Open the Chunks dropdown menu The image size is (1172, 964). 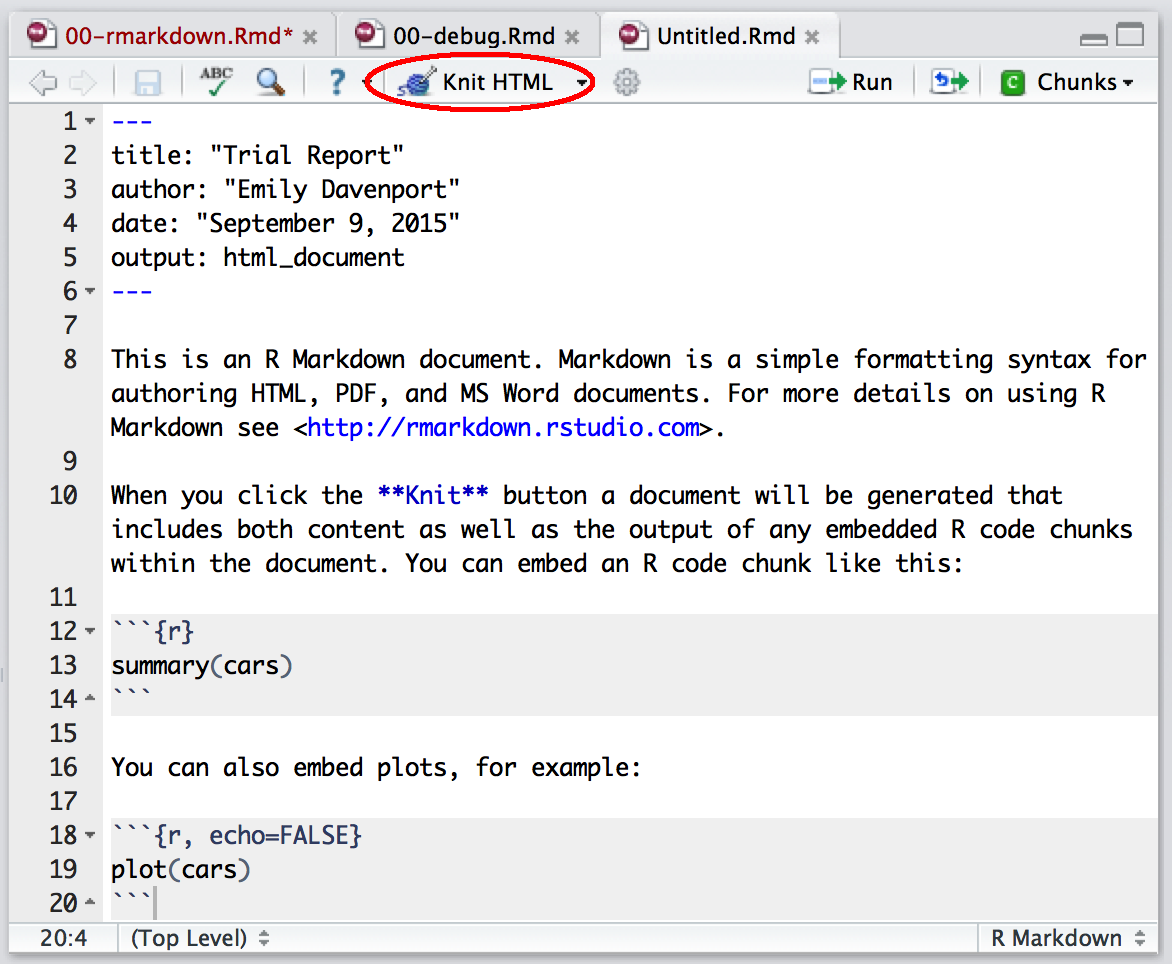pos(1067,82)
